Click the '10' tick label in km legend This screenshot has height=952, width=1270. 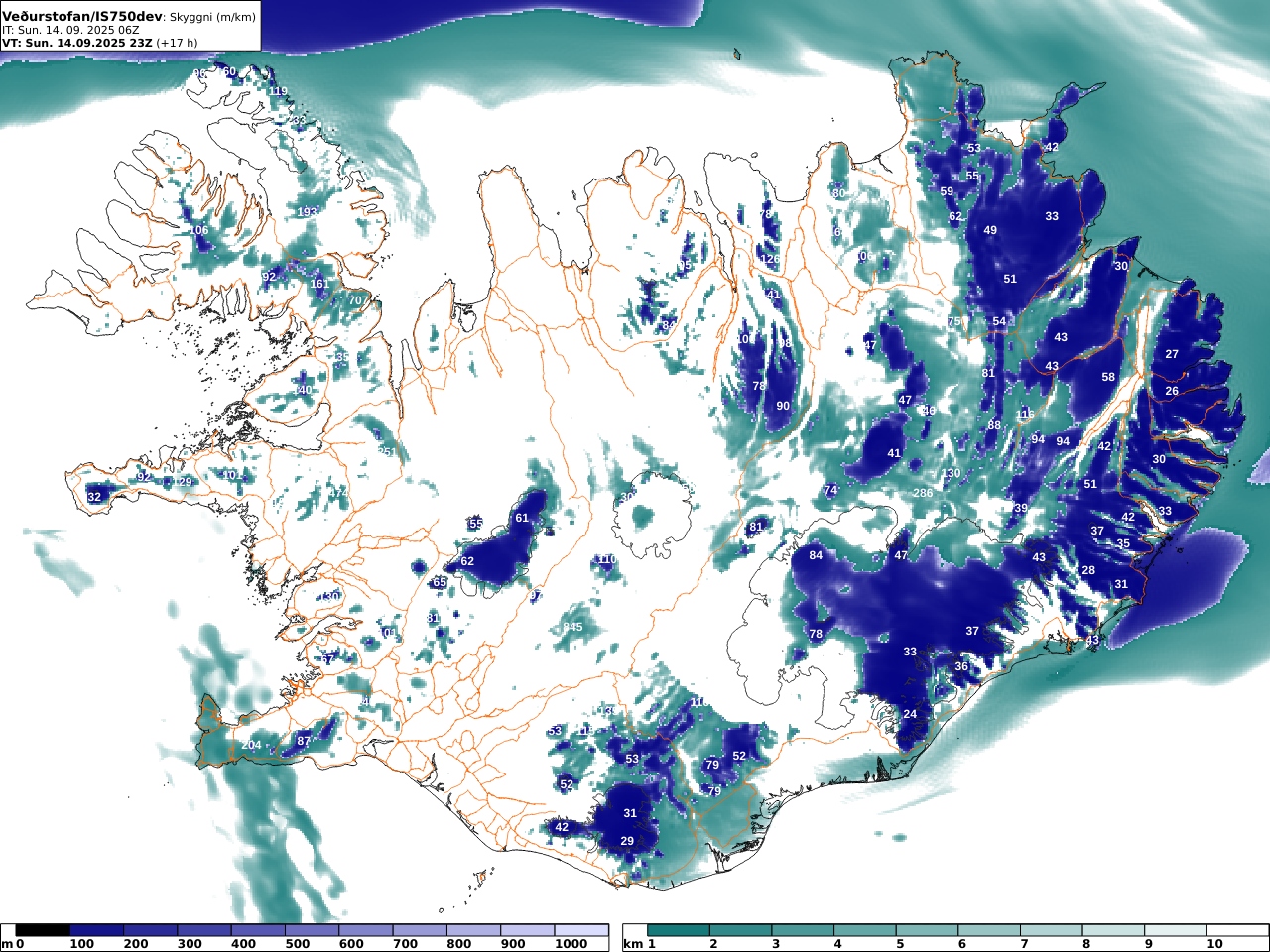coord(1215,944)
